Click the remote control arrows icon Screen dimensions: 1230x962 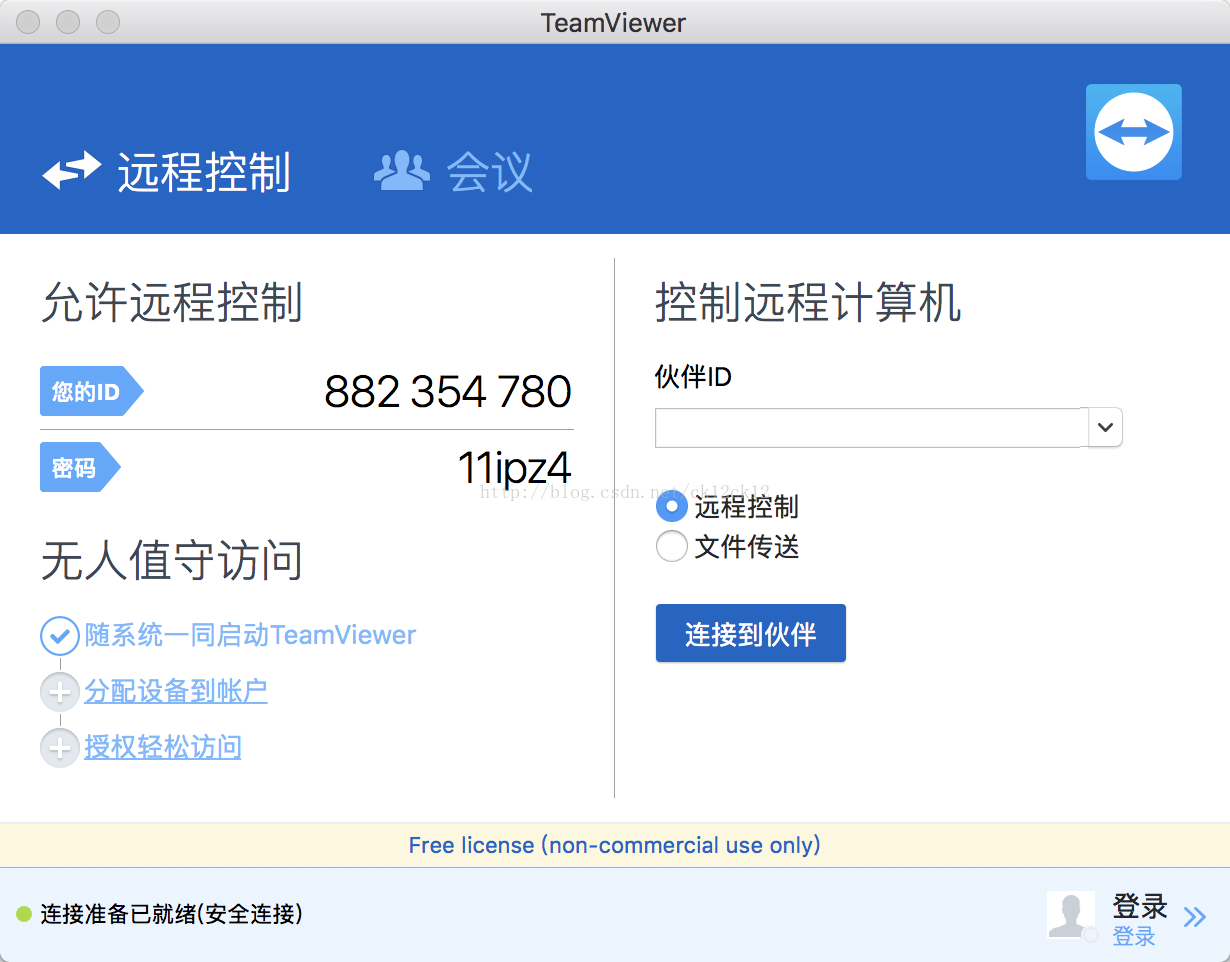[71, 171]
